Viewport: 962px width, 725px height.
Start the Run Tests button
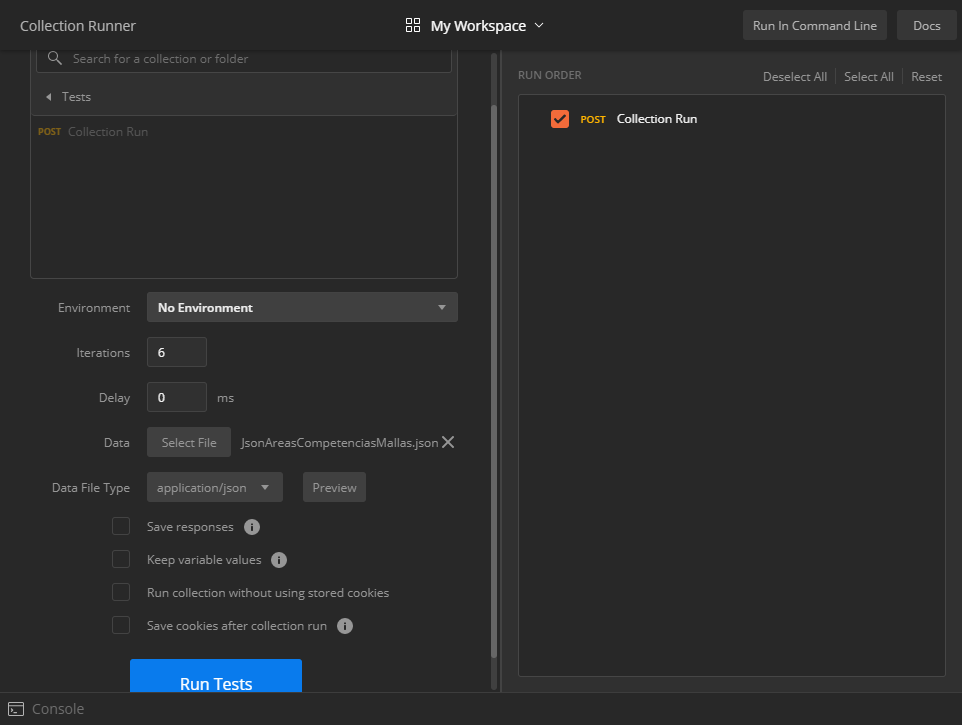tap(216, 676)
